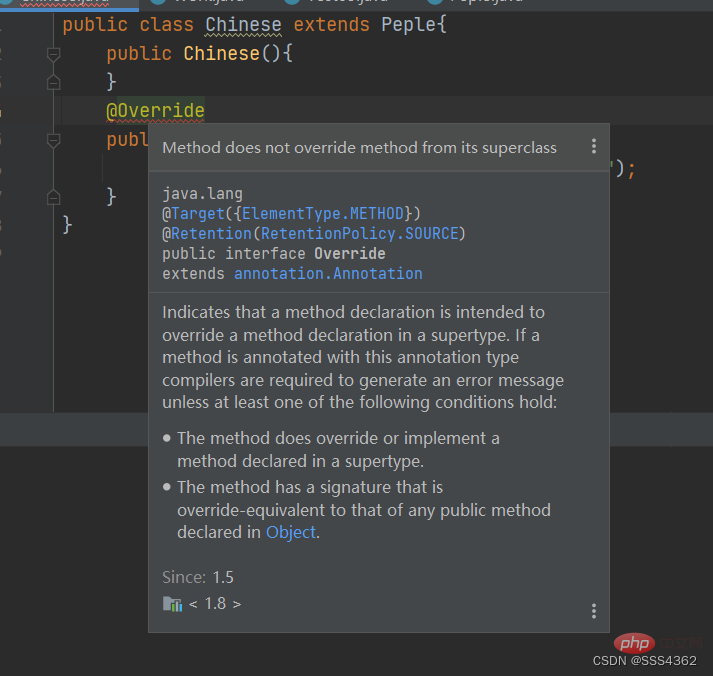Viewport: 713px width, 676px height.
Task: Click the 'public interface Override' text
Action: coord(274,254)
